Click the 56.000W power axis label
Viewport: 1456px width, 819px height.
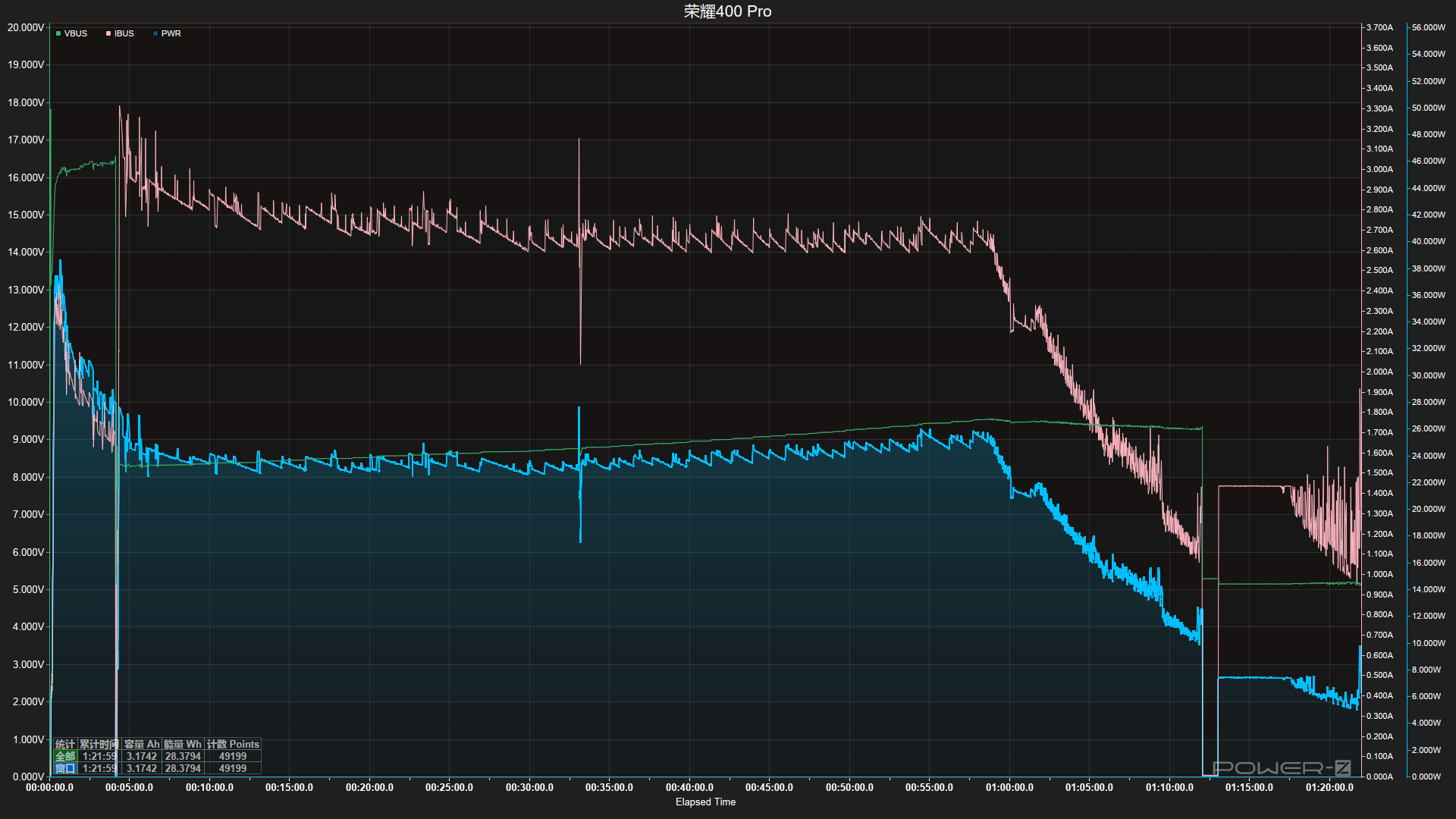pyautogui.click(x=1429, y=27)
